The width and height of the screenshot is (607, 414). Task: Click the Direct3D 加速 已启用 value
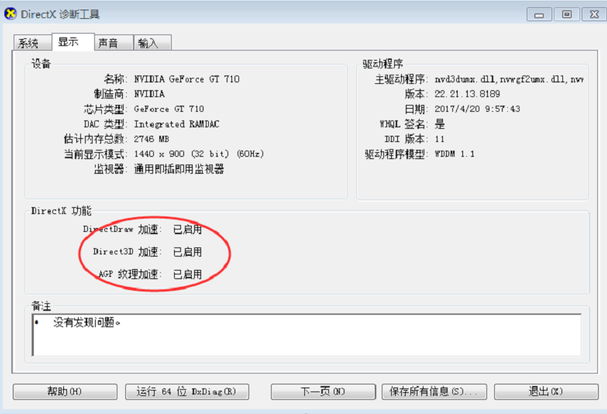187,252
